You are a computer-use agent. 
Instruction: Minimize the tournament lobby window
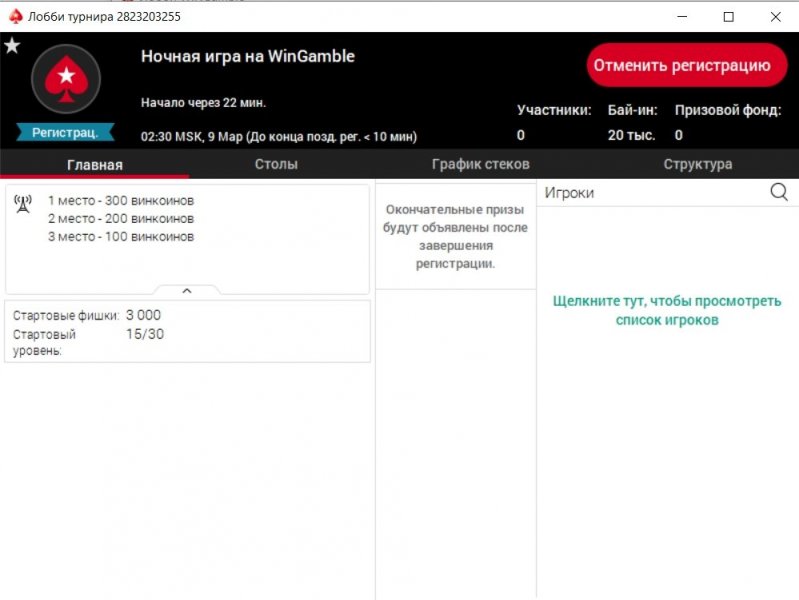682,17
